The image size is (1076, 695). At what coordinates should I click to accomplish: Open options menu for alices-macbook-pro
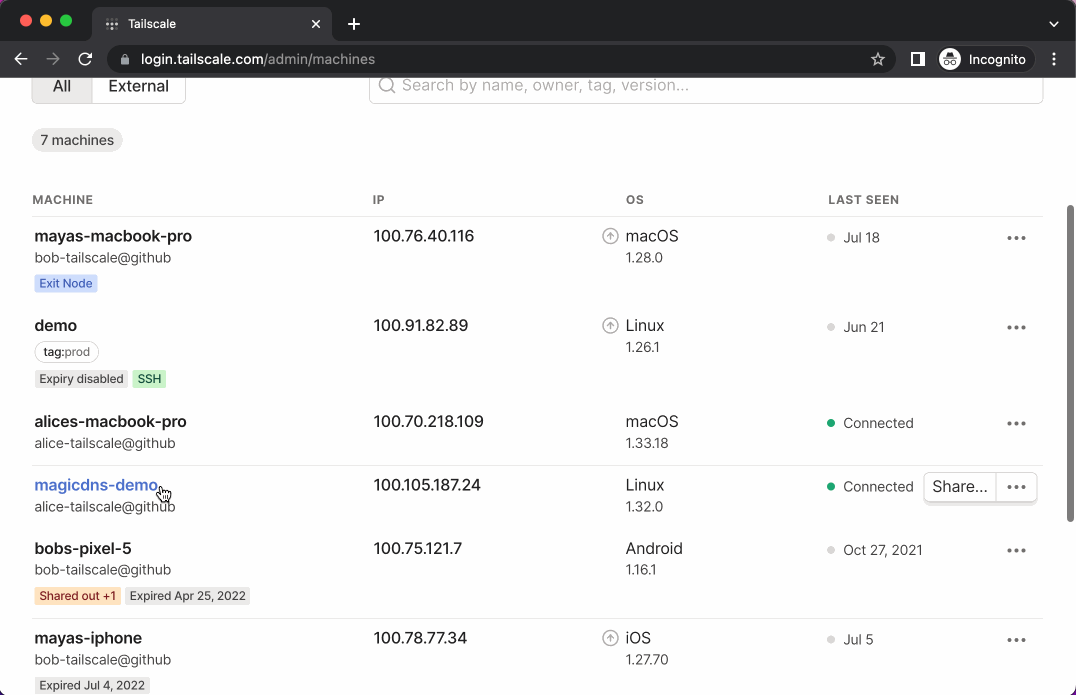[x=1016, y=423]
